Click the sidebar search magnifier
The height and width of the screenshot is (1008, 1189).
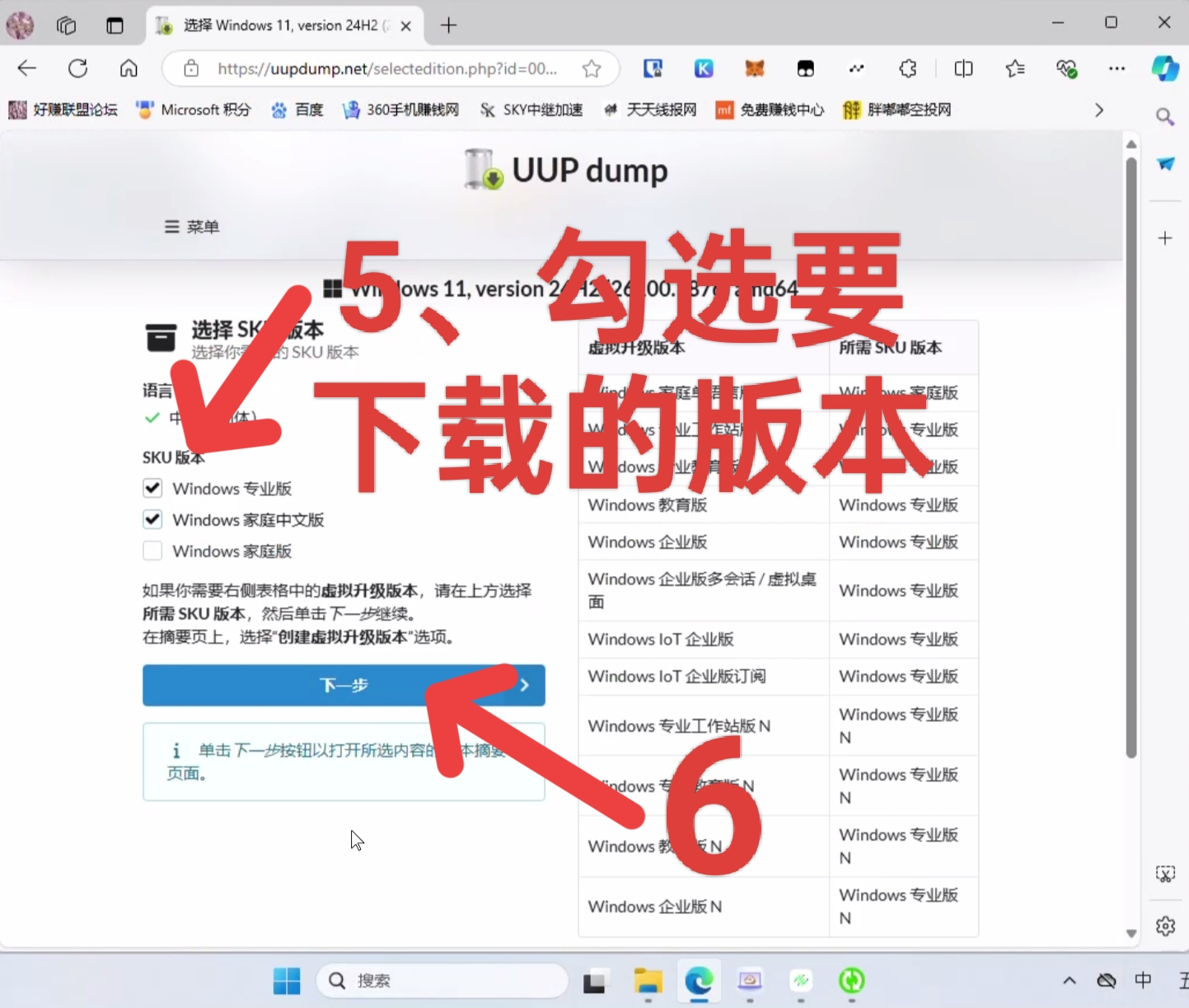[1165, 117]
